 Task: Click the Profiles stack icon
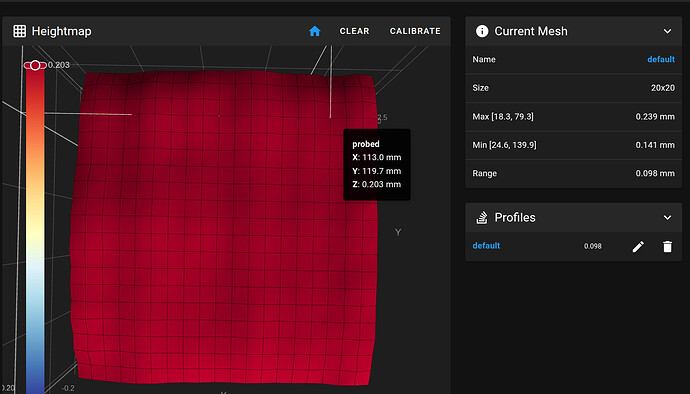coord(482,217)
